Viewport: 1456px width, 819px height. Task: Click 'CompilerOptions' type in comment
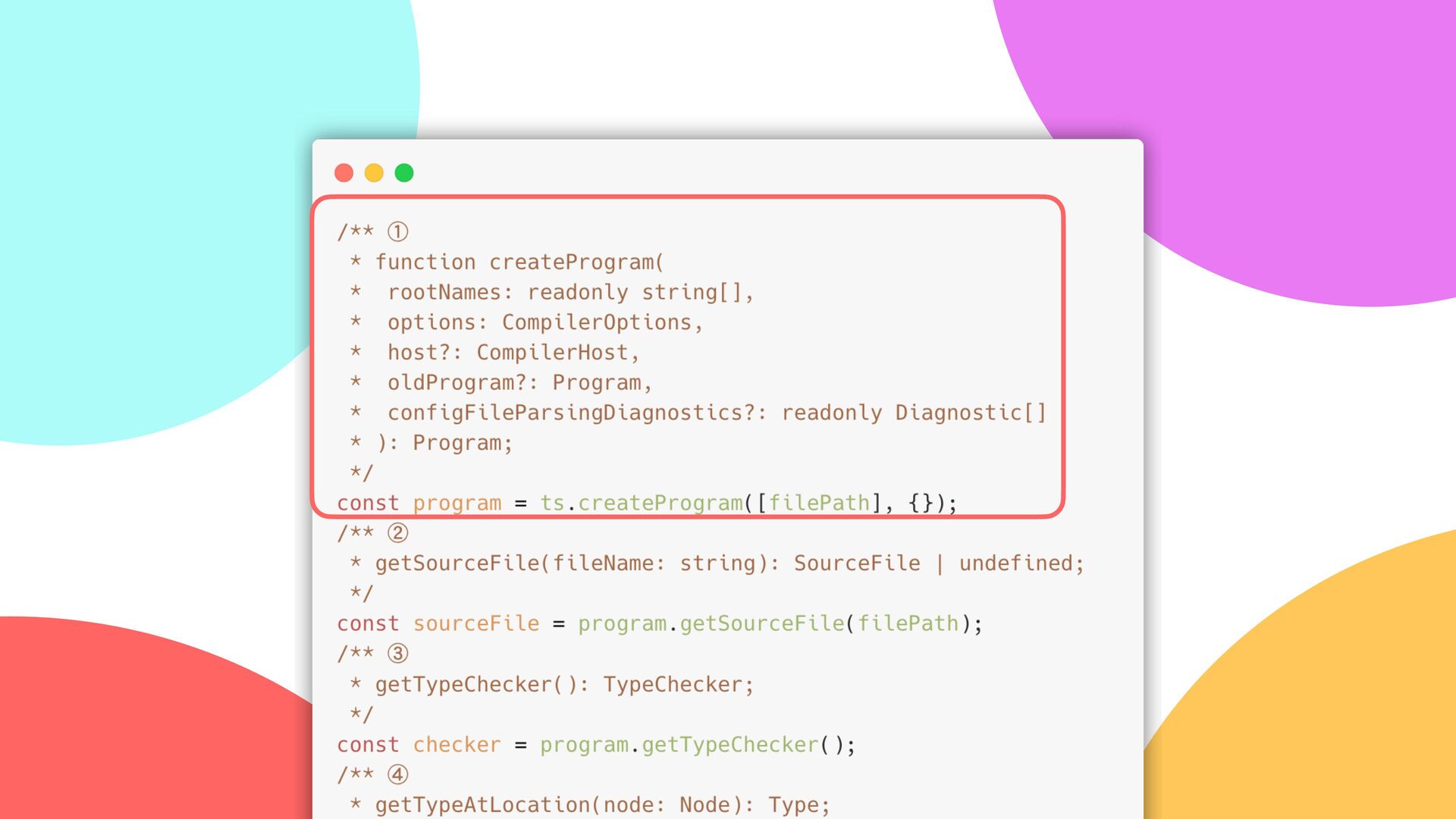pyautogui.click(x=596, y=322)
